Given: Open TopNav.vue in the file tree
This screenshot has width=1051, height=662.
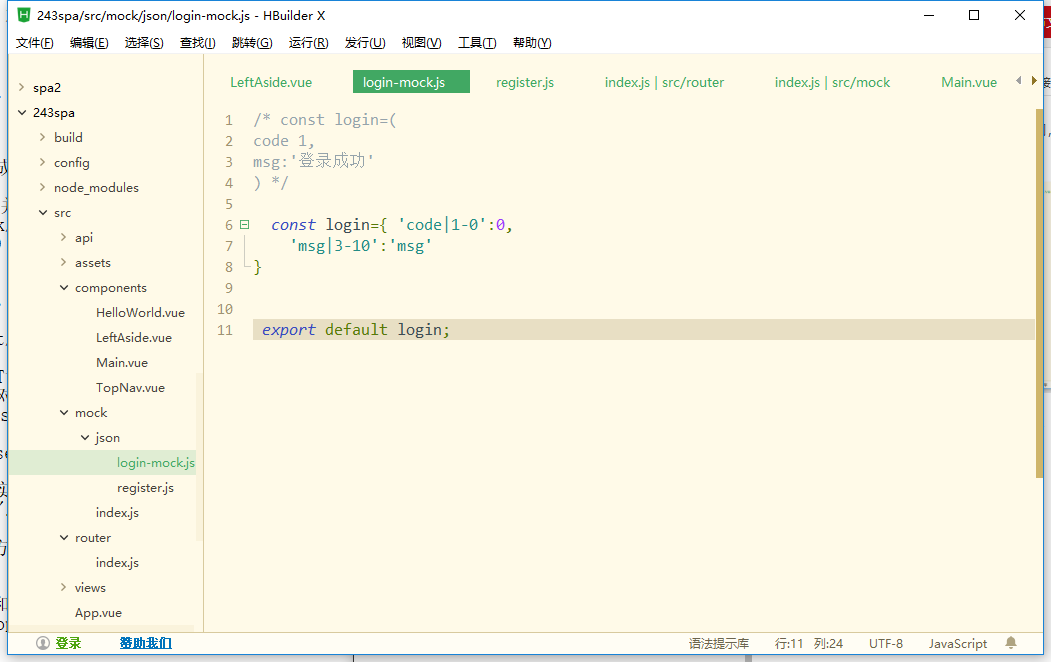Looking at the screenshot, I should click(x=130, y=388).
